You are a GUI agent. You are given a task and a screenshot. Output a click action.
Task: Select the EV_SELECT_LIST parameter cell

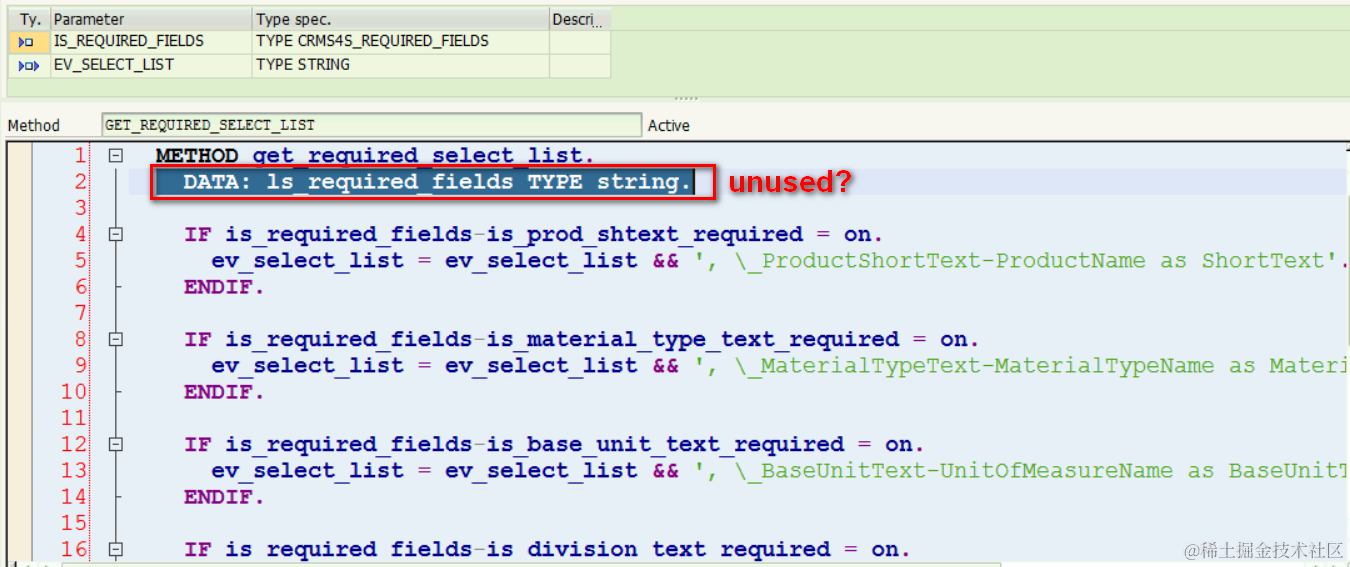[151, 65]
